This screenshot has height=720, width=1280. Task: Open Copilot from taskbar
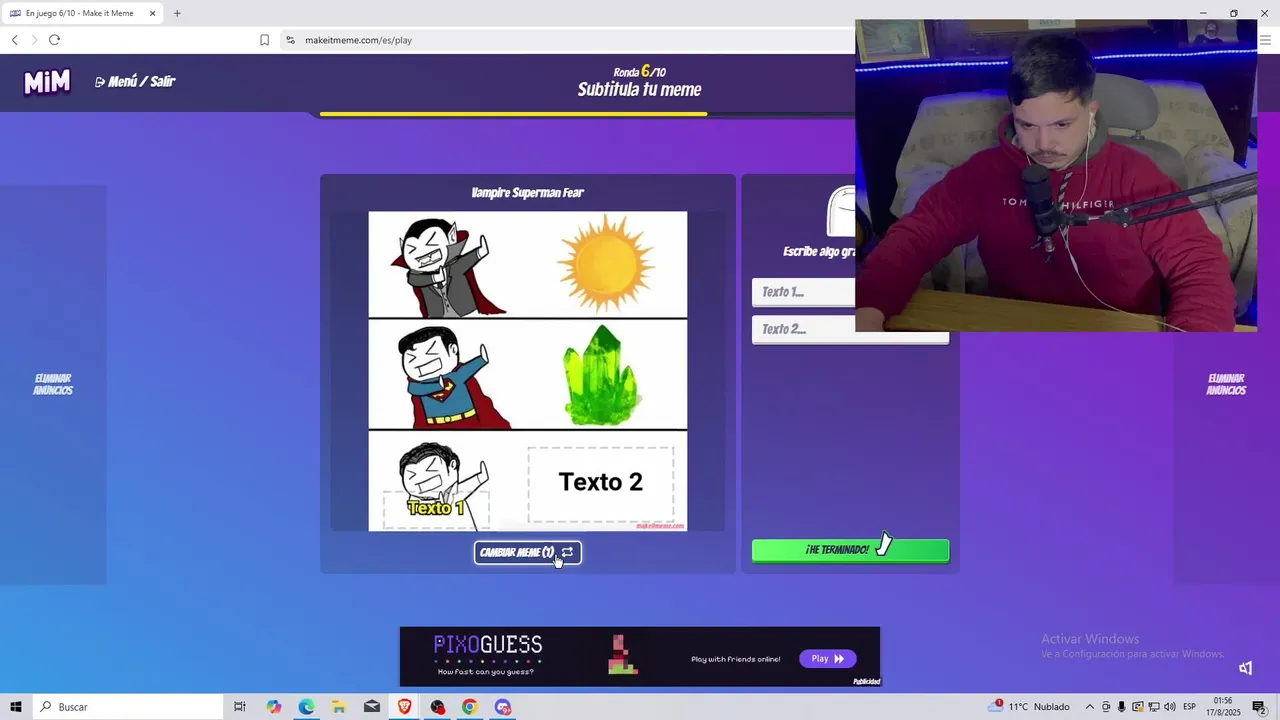point(274,707)
